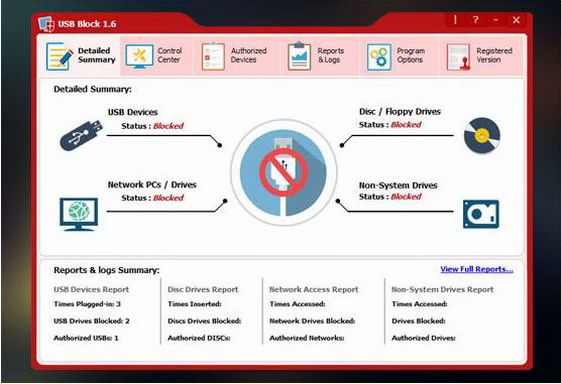
Task: Click Blocked status under Non-System Drives
Action: coord(406,196)
